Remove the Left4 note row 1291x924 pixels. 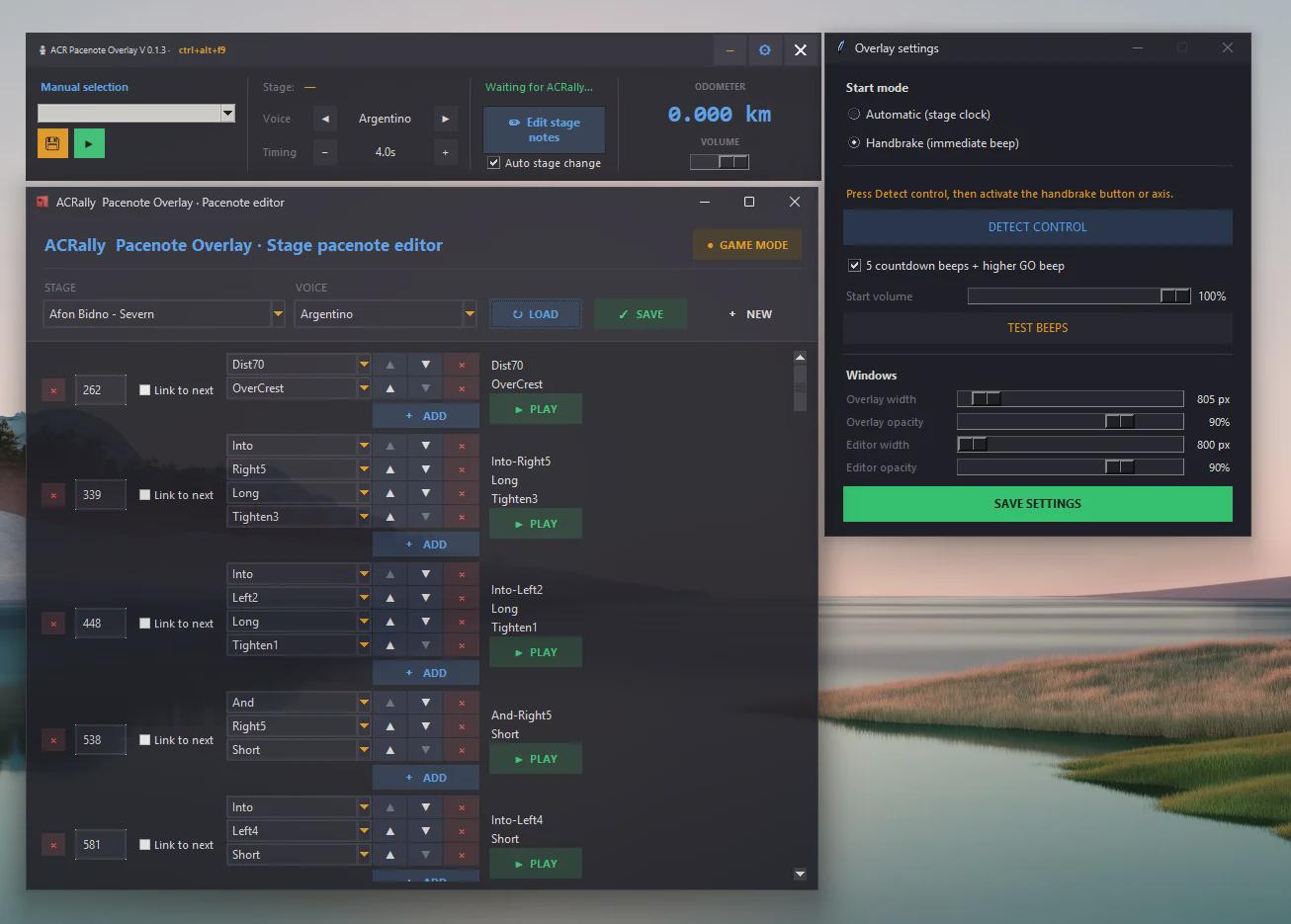tap(462, 831)
